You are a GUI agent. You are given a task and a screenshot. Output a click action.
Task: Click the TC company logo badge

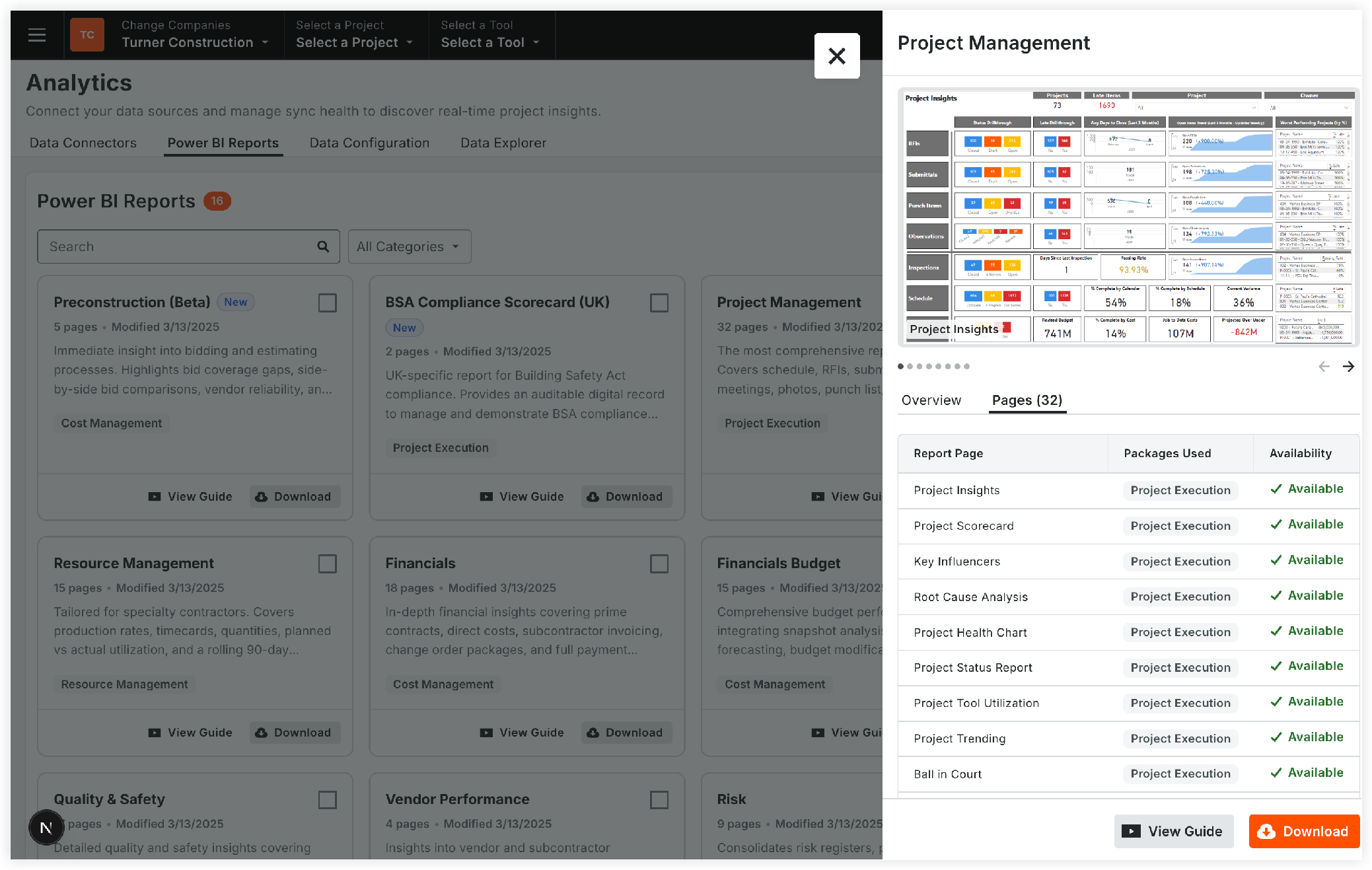point(87,35)
